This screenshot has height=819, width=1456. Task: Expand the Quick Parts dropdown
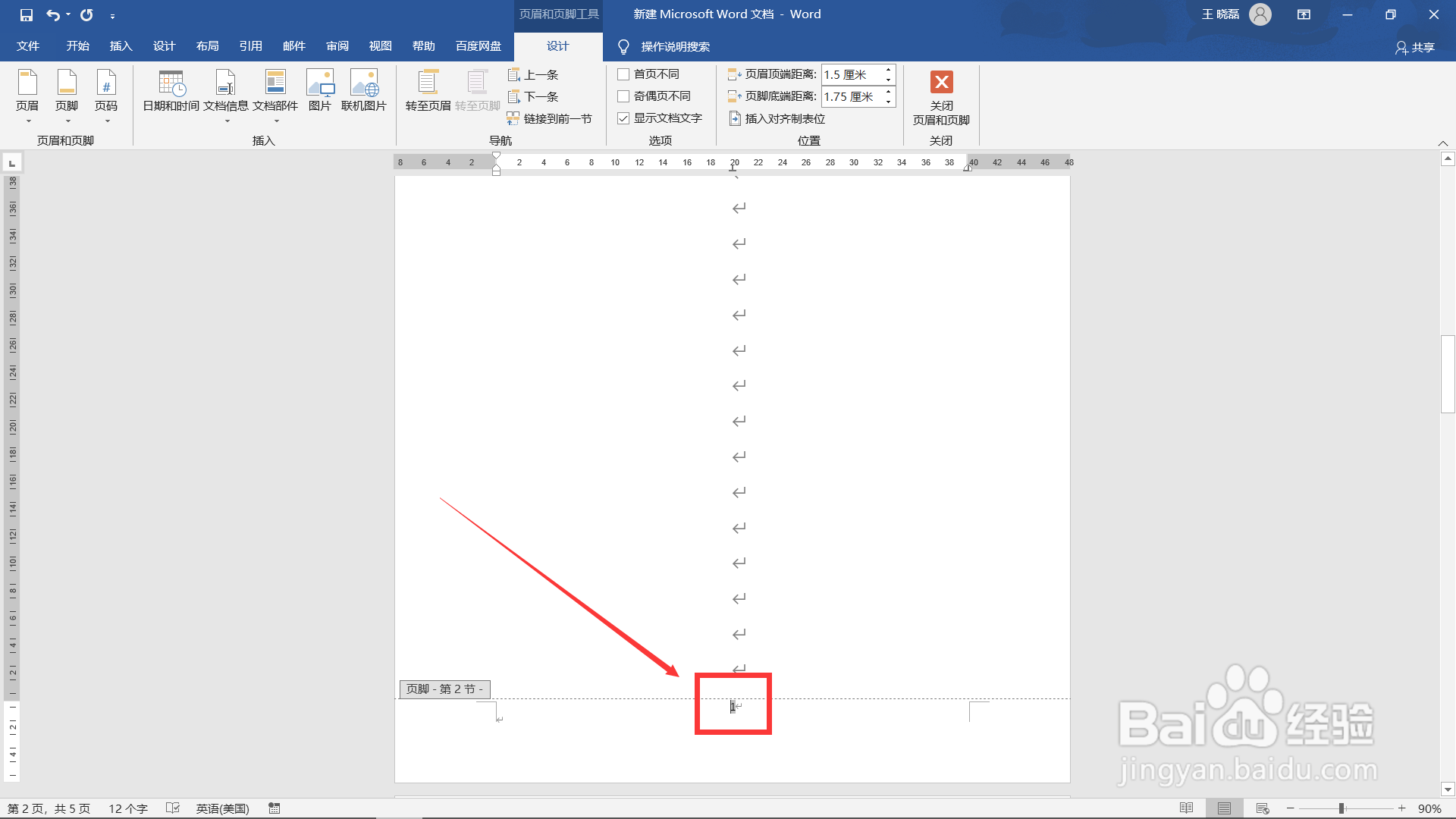click(x=275, y=97)
